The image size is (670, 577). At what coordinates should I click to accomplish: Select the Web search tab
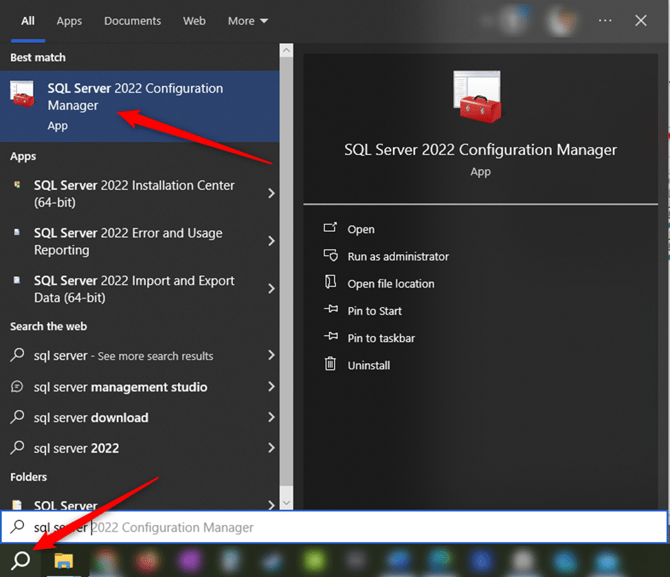pyautogui.click(x=194, y=20)
